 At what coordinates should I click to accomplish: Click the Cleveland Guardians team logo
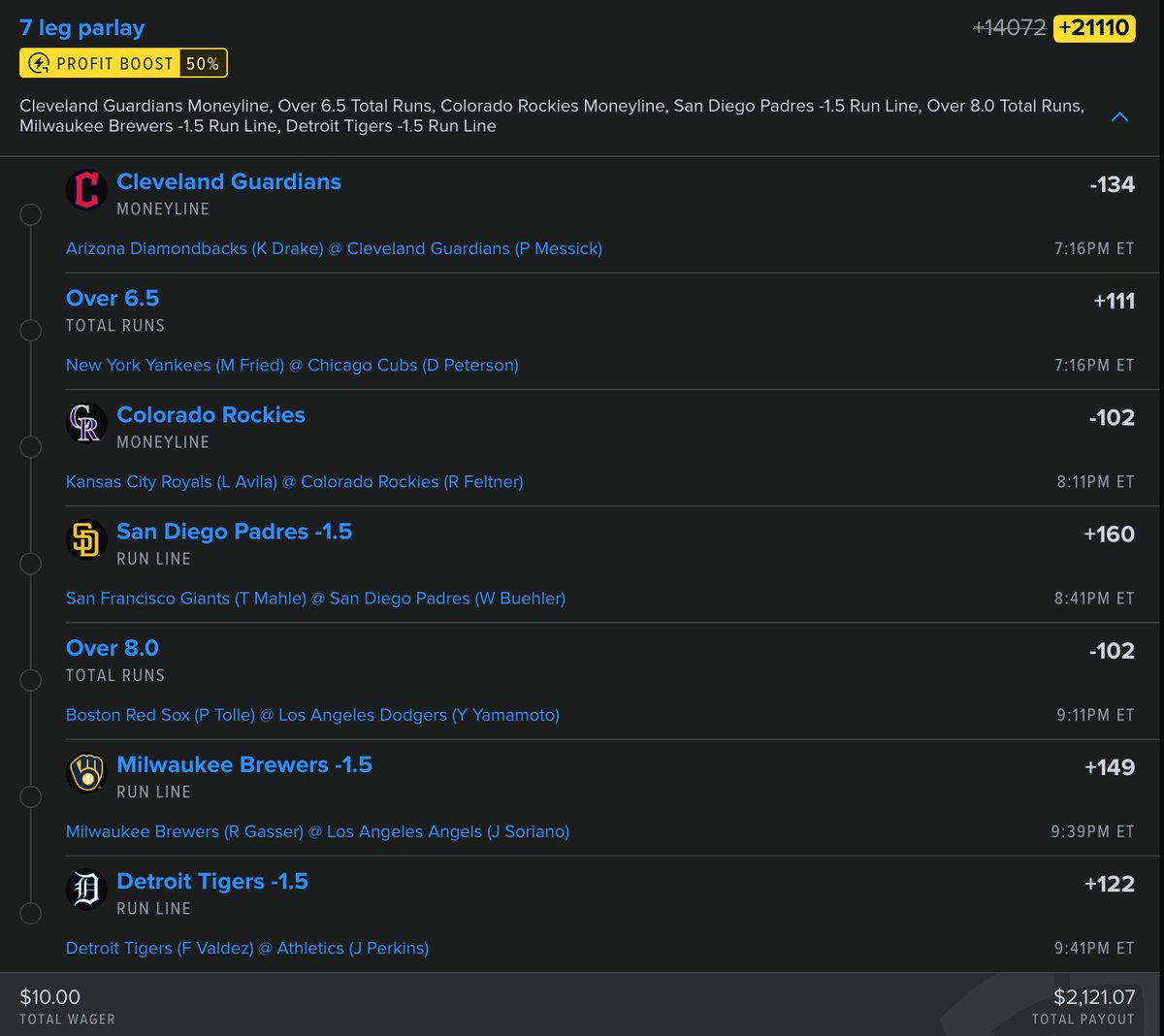(86, 189)
